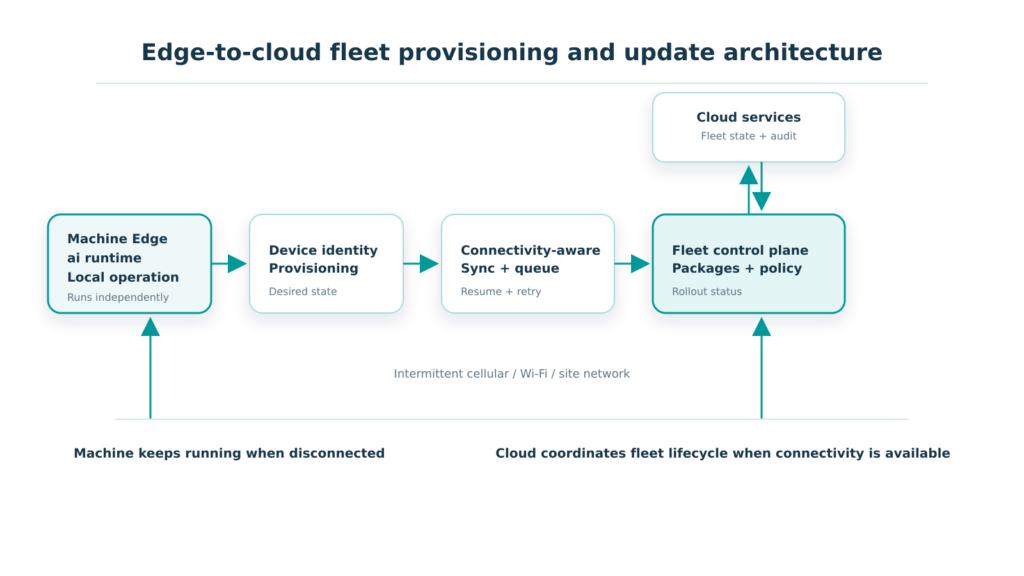1024x576 pixels.
Task: Click the 'Sync + queue' heading line
Action: coord(509,268)
